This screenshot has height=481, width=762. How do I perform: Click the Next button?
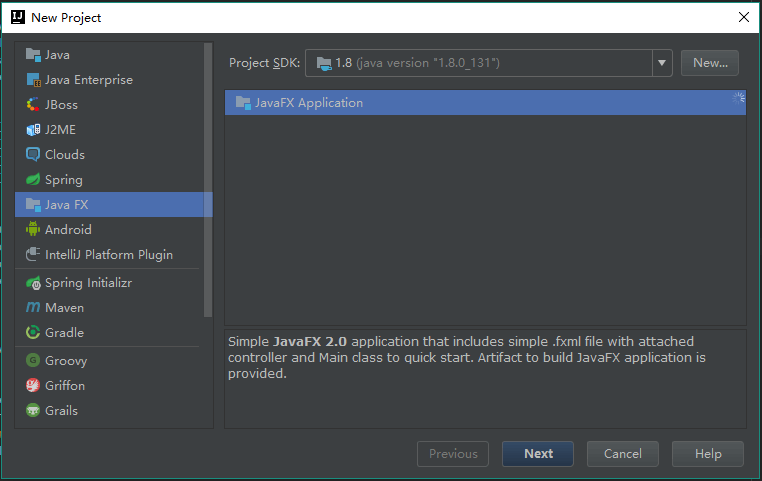pos(538,454)
